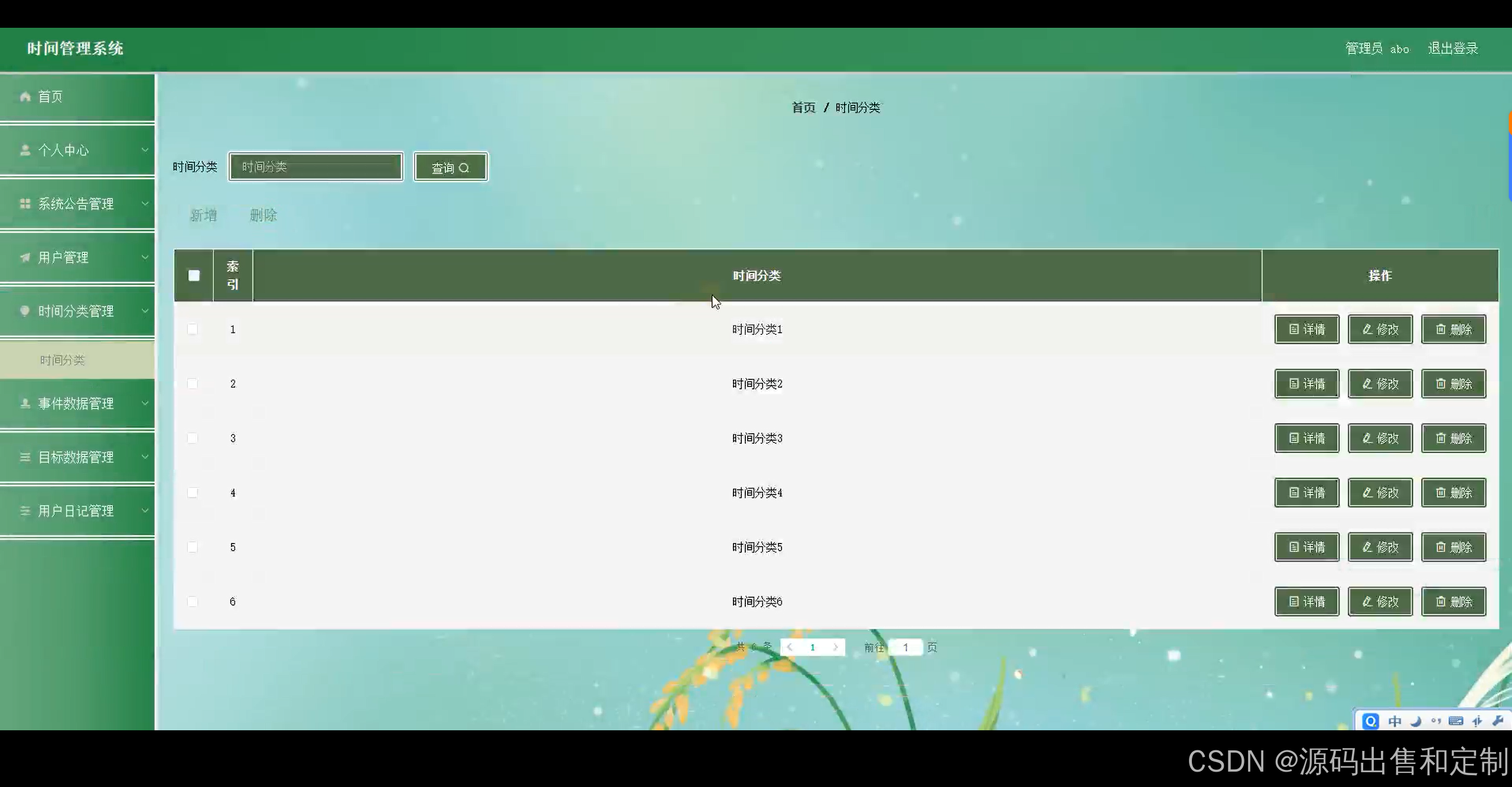Select the 时间分类 submenu item

point(63,360)
